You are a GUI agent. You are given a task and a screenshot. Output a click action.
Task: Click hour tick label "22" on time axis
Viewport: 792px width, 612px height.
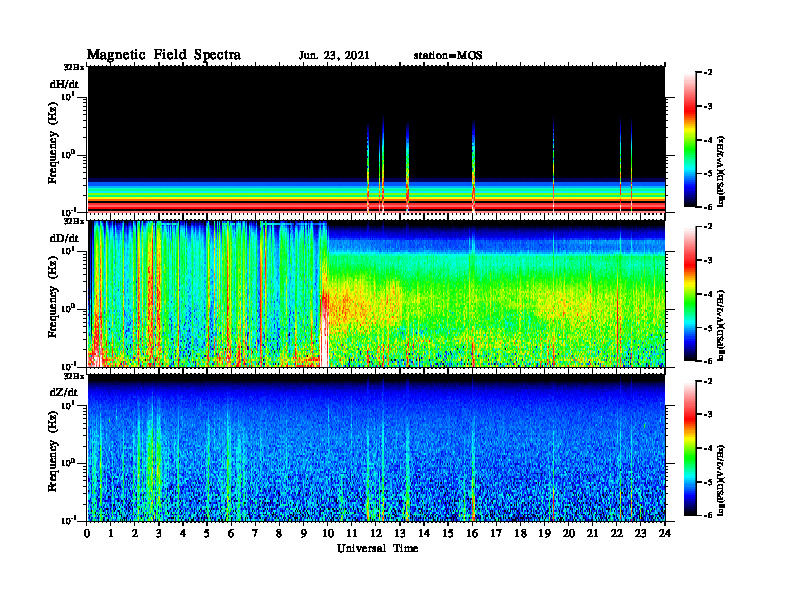pyautogui.click(x=616, y=533)
